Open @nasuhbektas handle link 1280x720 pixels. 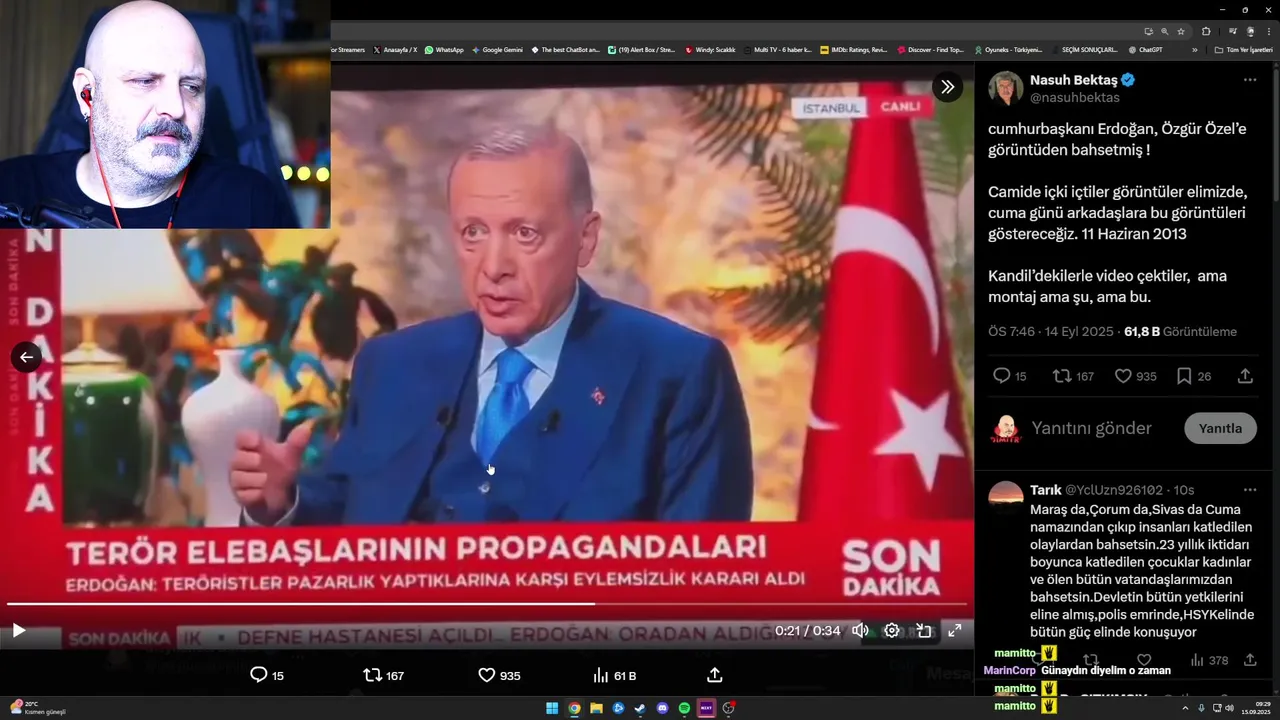click(x=1075, y=98)
